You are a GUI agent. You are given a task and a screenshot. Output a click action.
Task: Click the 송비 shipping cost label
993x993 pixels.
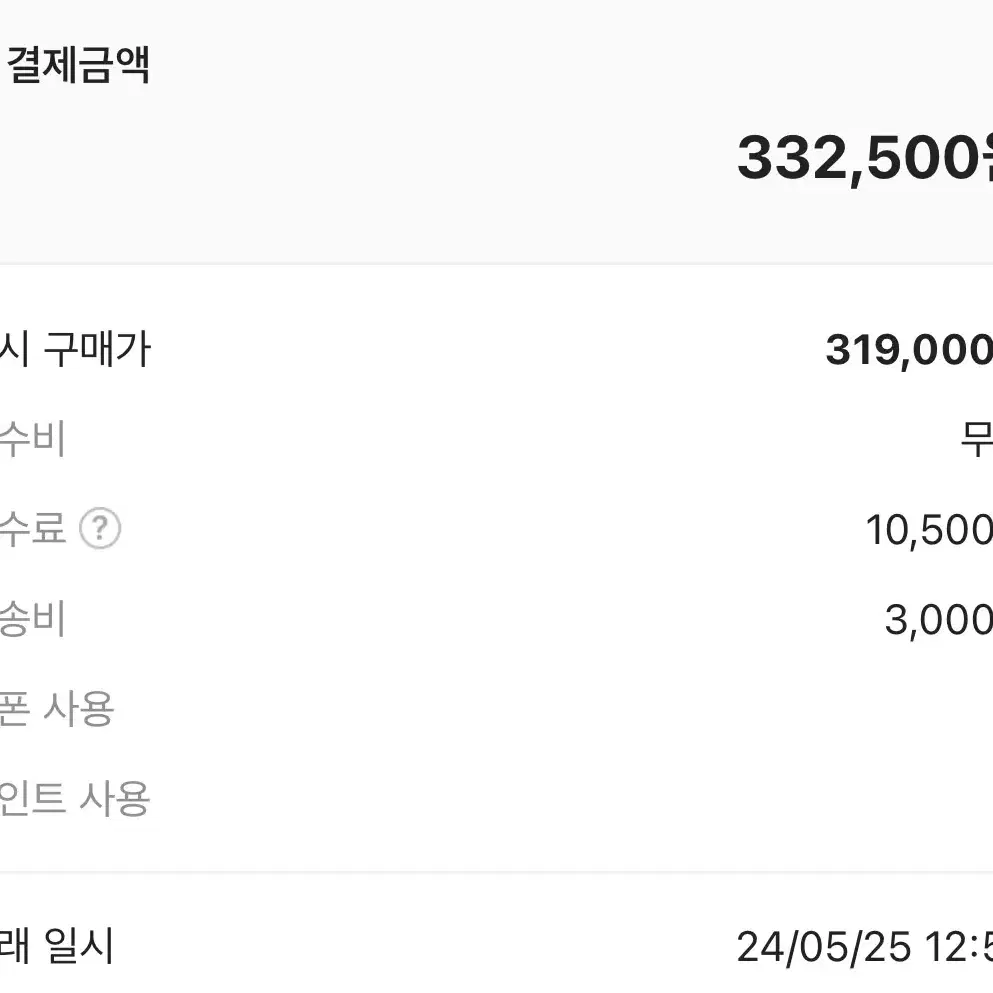(32, 618)
